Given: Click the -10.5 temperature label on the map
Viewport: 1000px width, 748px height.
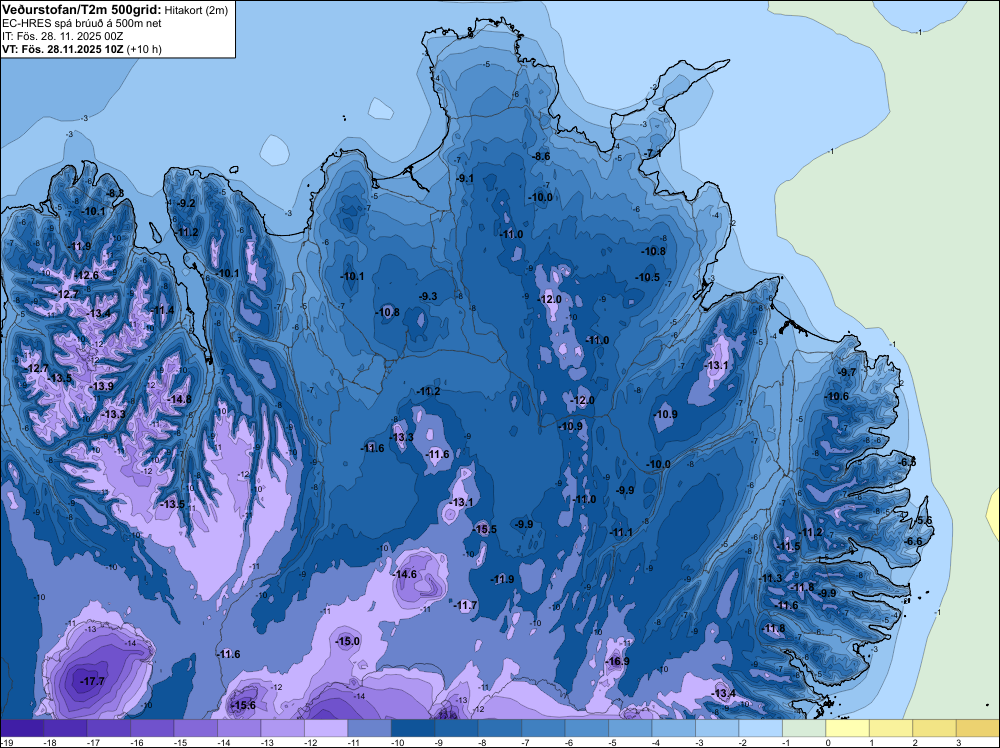Looking at the screenshot, I should [x=648, y=277].
